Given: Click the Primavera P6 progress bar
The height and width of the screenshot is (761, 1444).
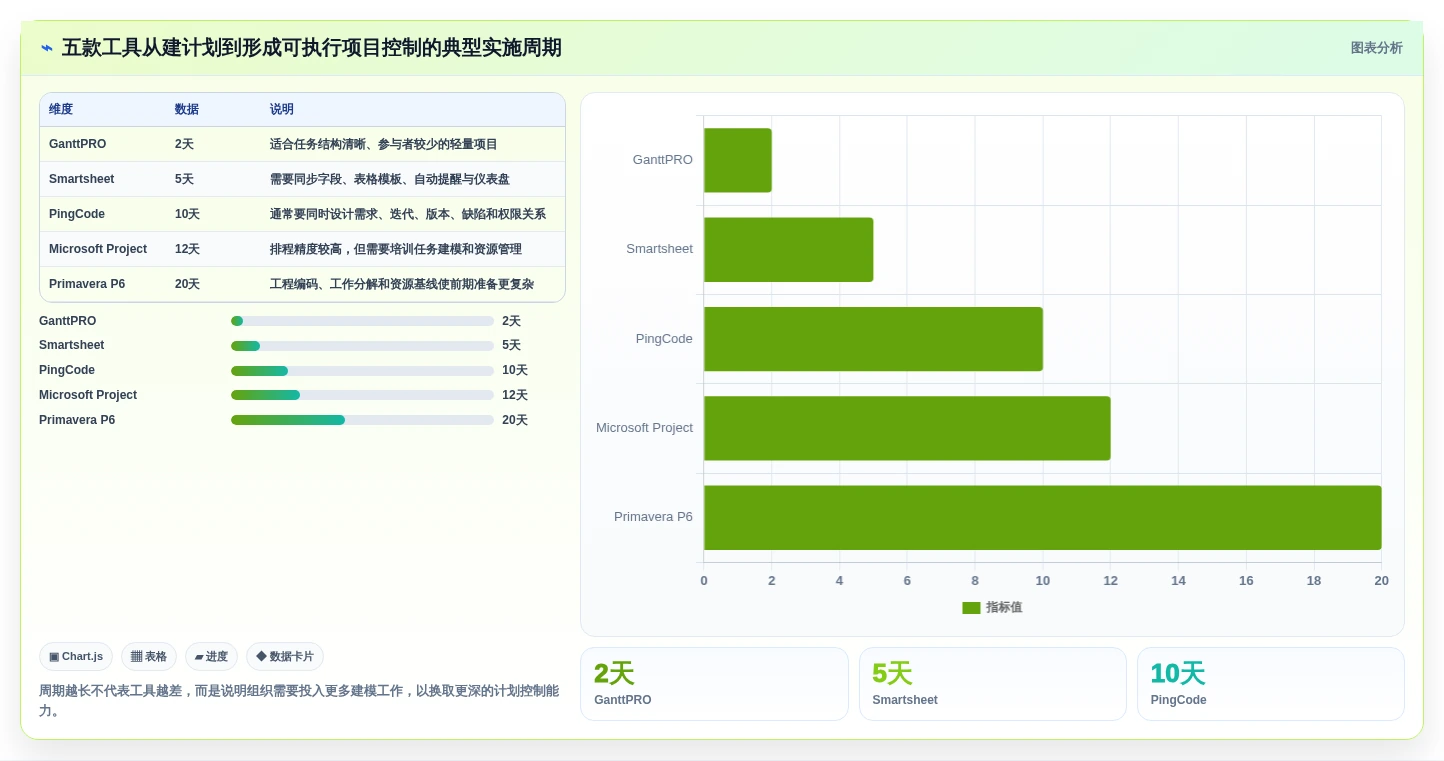Looking at the screenshot, I should [362, 420].
